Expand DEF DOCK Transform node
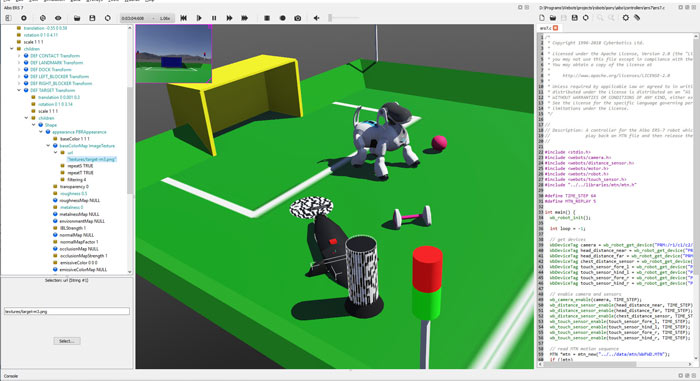Image resolution: width=700 pixels, height=381 pixels. (x=19, y=70)
